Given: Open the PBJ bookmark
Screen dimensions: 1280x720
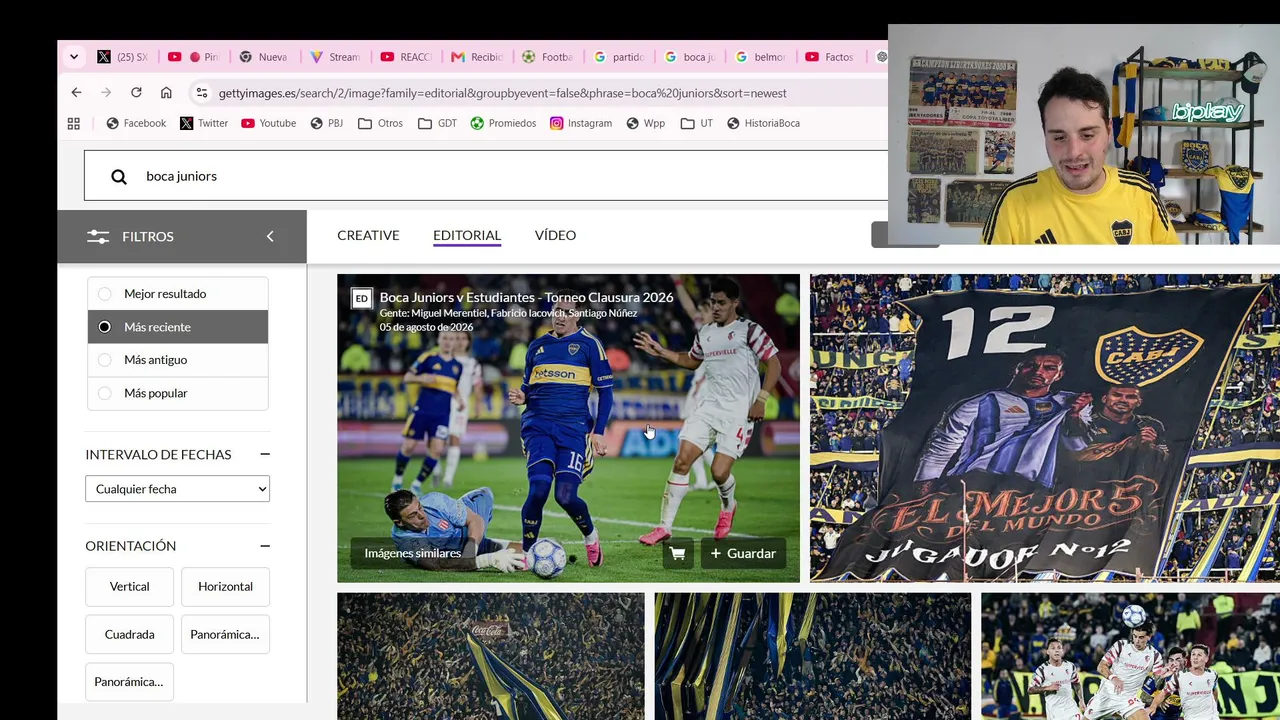Looking at the screenshot, I should [327, 123].
